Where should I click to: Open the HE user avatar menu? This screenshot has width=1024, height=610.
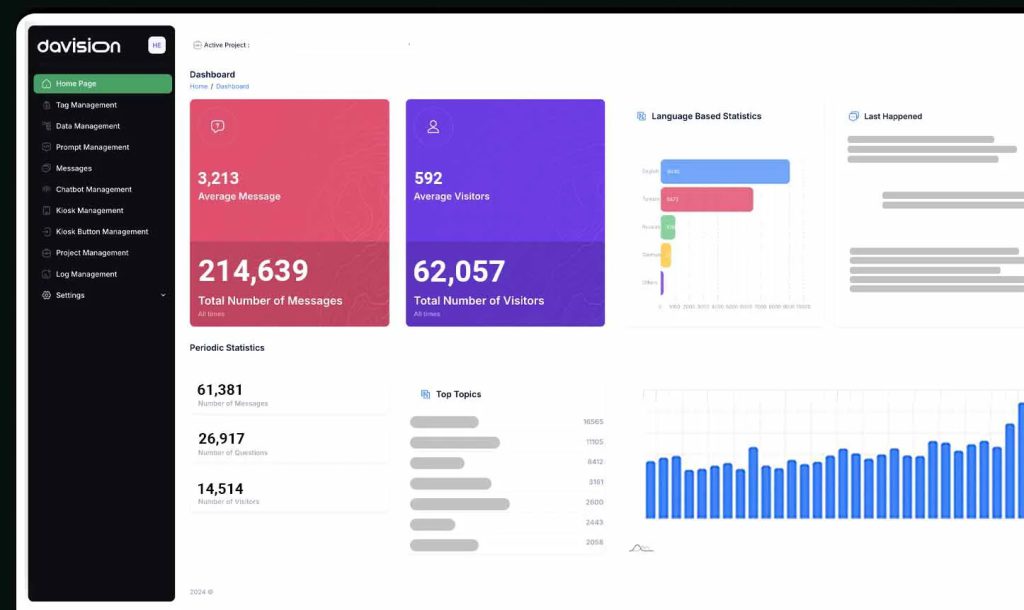coord(157,45)
